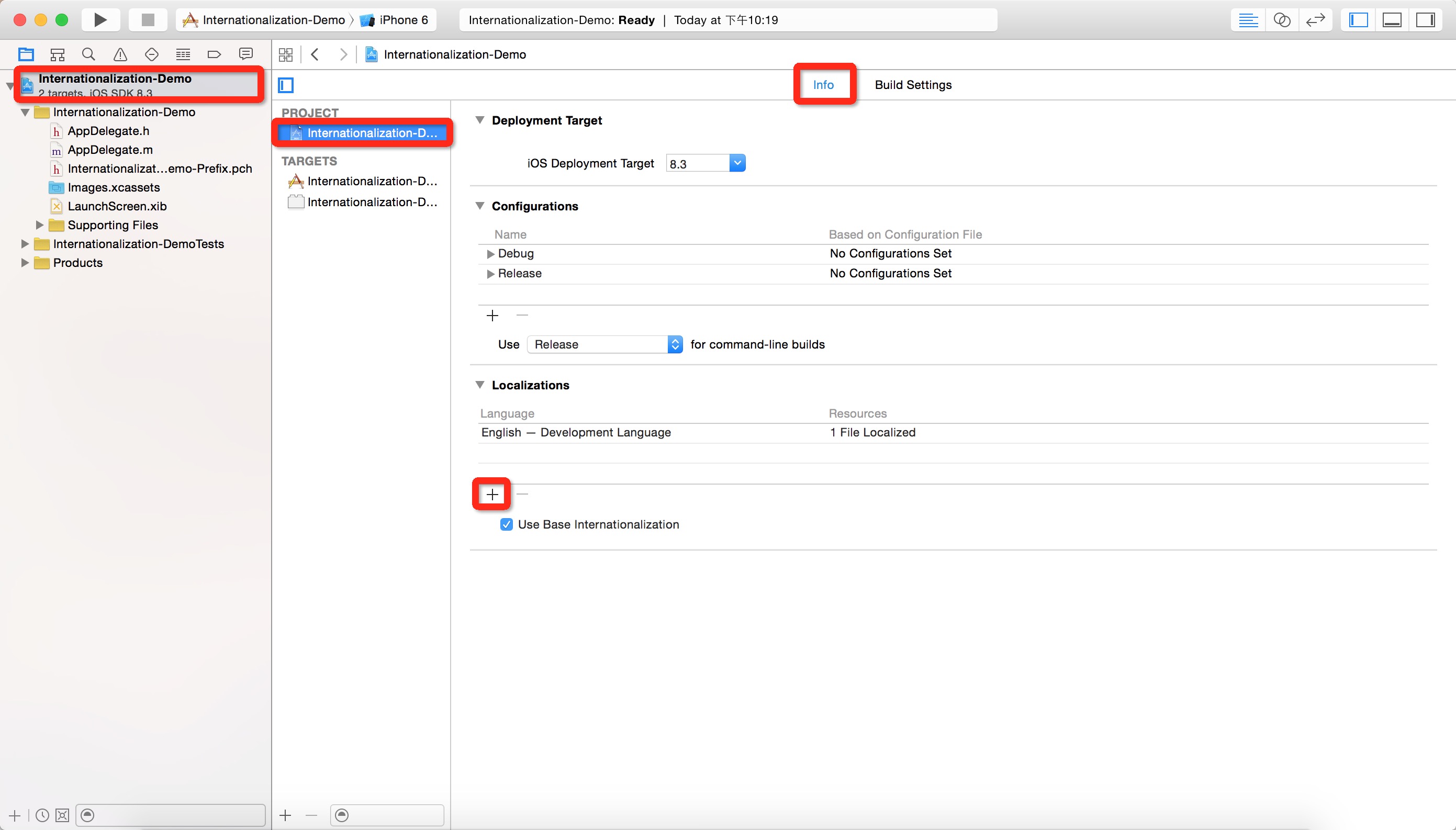
Task: Select the Build Settings tab
Action: [912, 84]
